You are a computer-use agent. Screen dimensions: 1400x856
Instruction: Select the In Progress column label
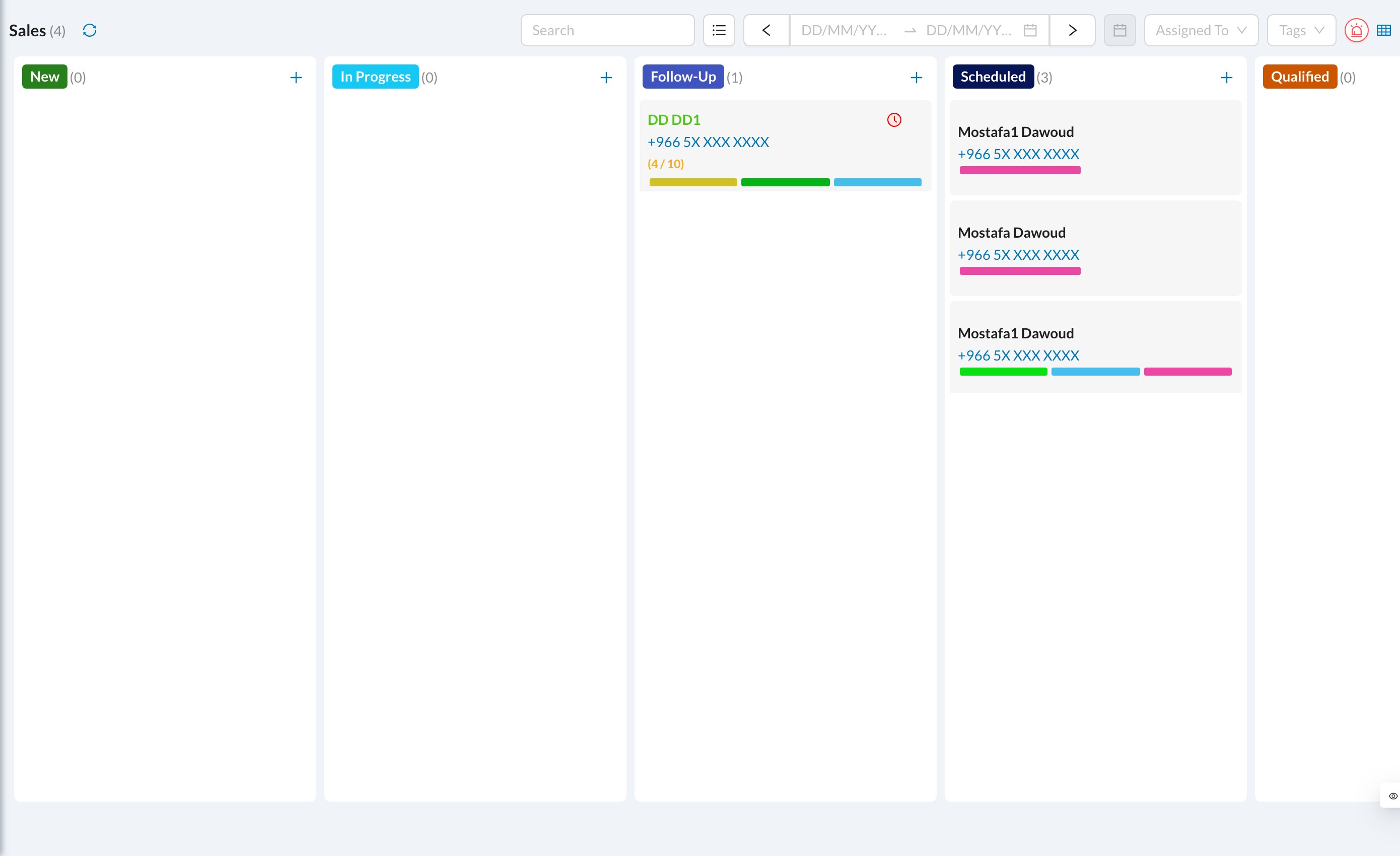coord(376,77)
